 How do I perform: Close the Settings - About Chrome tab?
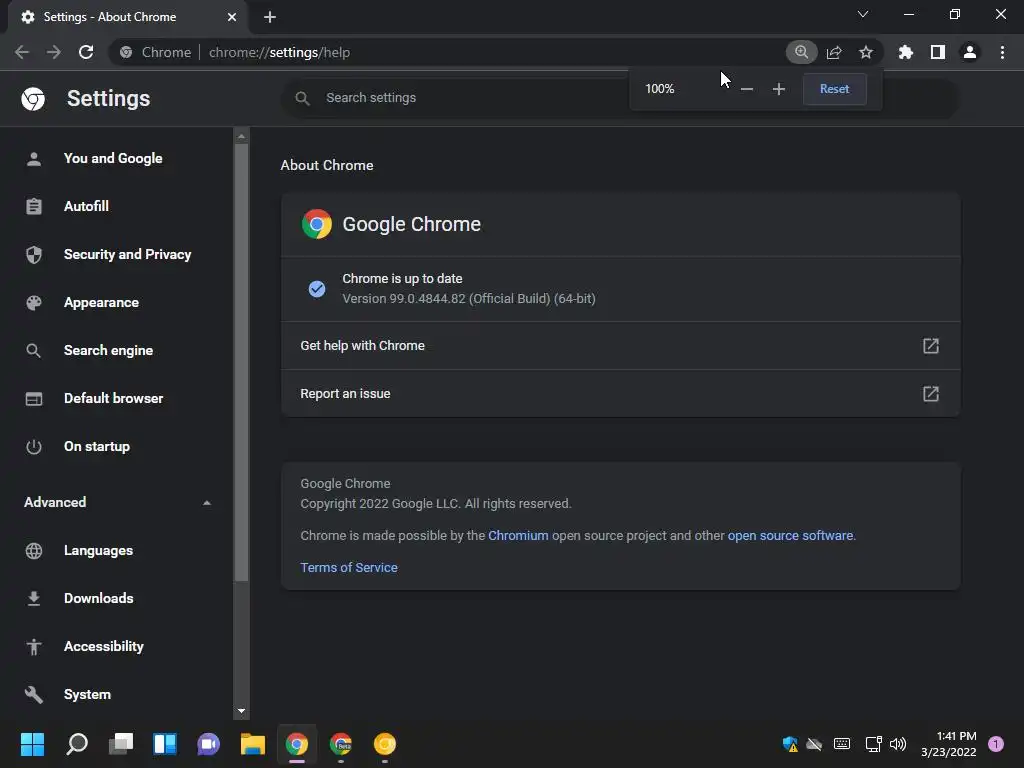[232, 17]
